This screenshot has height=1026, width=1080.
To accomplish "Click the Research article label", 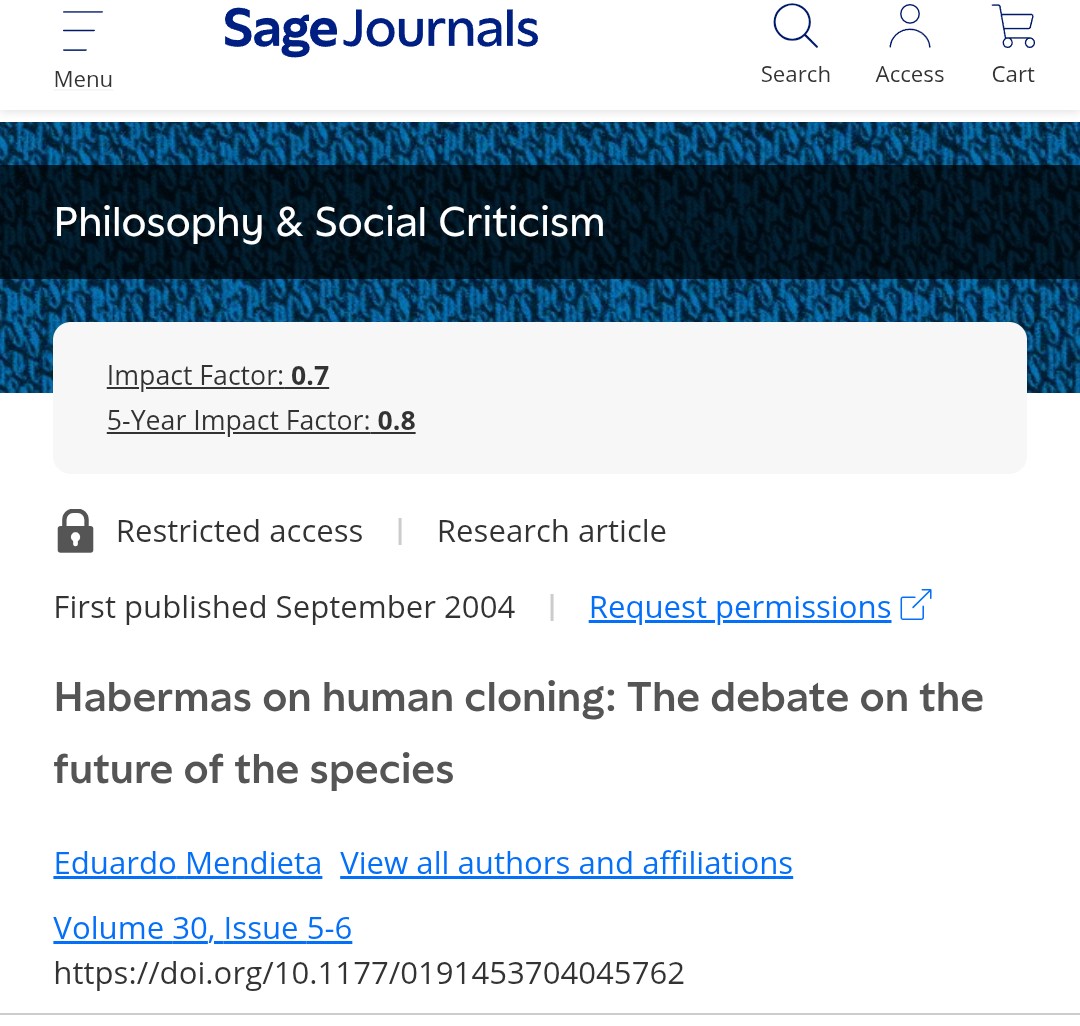I will pos(551,531).
